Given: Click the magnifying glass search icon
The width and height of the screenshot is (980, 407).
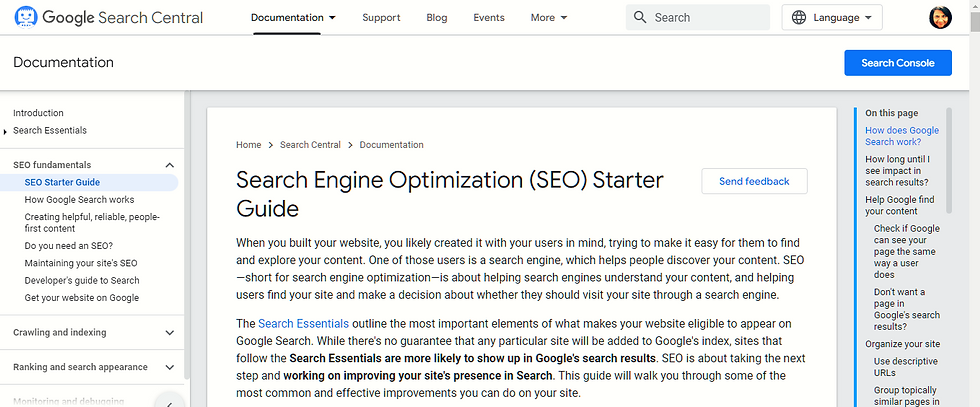Looking at the screenshot, I should (641, 17).
